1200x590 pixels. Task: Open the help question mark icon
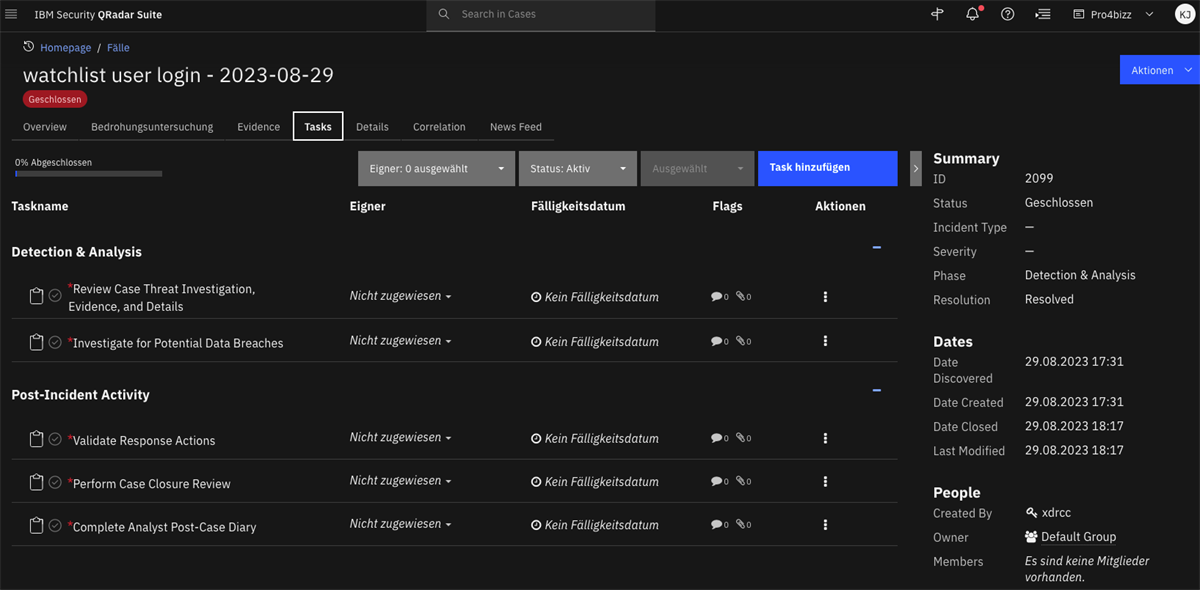click(x=1008, y=15)
